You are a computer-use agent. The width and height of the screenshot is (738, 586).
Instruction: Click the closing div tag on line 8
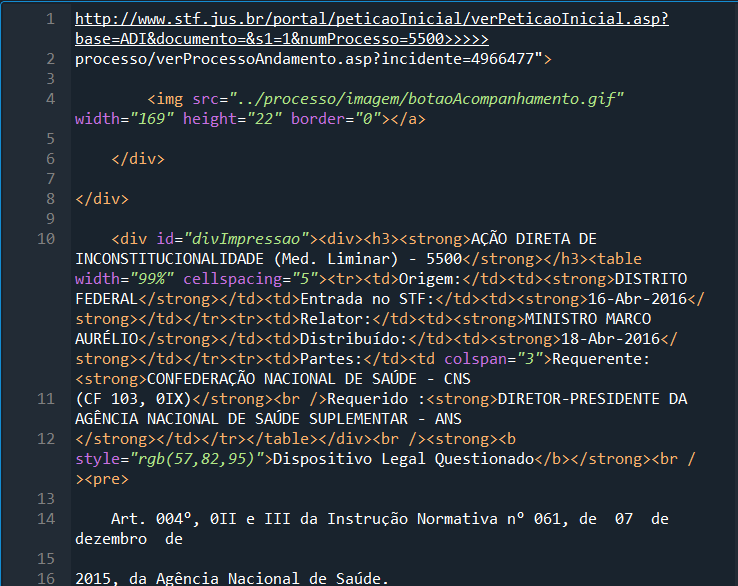[102, 199]
